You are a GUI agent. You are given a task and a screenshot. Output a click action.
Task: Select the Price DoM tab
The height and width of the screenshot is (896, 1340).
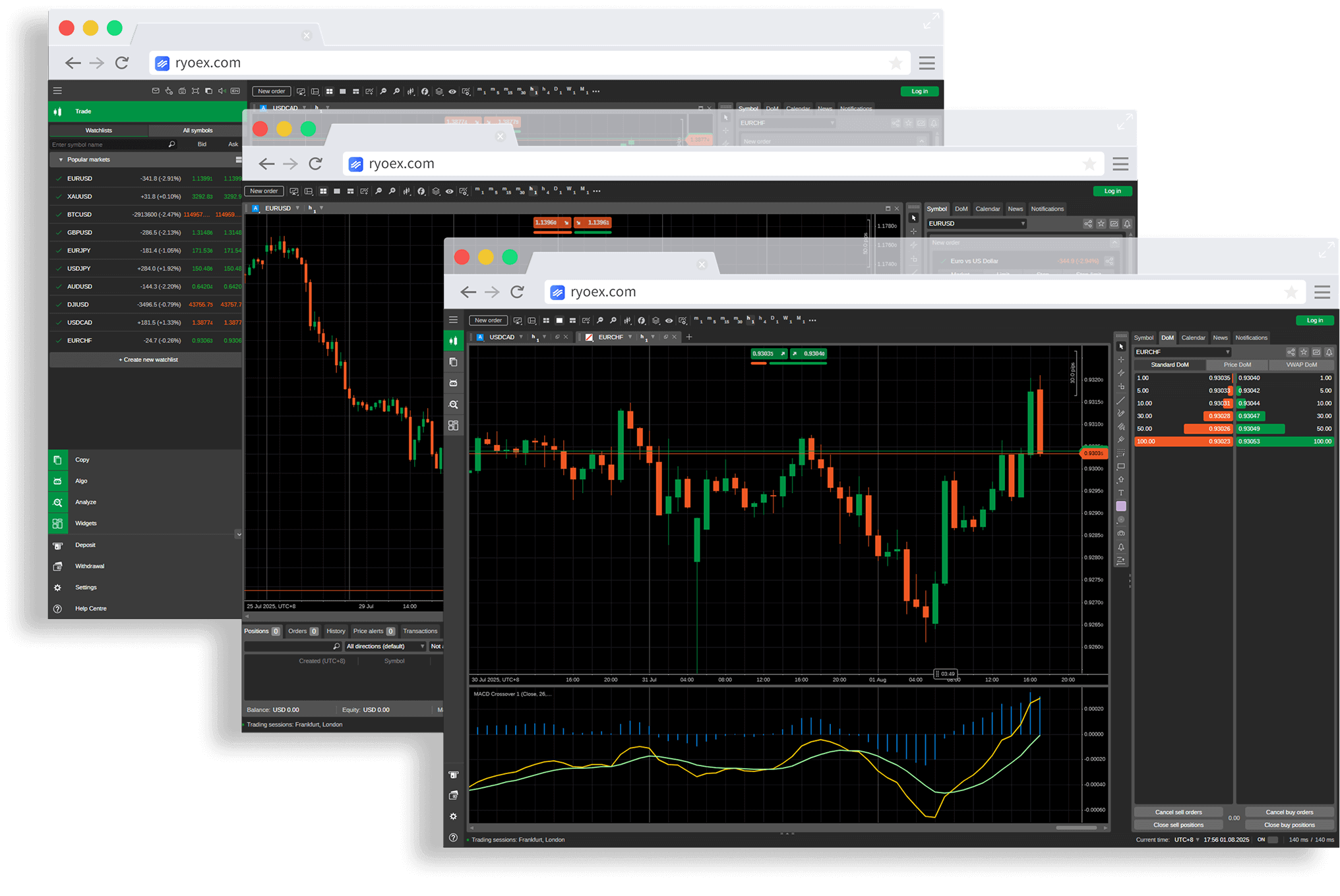coord(1236,365)
